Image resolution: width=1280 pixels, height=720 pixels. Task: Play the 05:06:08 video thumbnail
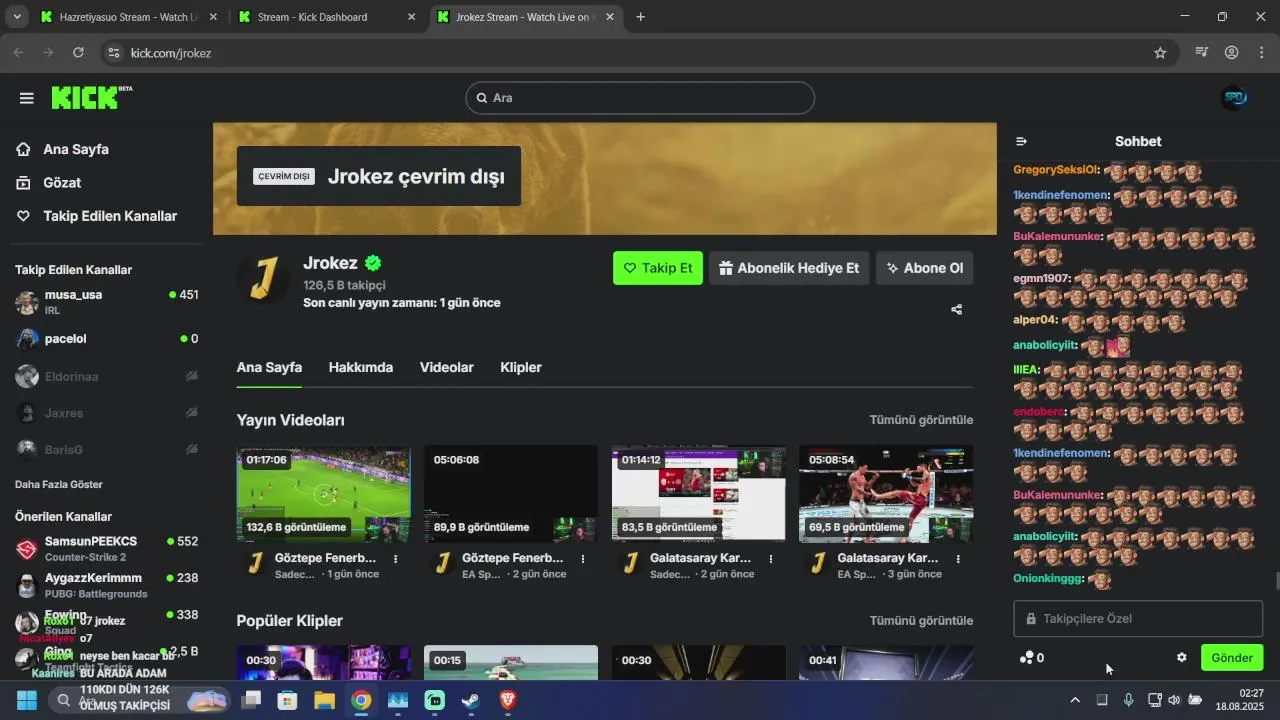pos(511,494)
